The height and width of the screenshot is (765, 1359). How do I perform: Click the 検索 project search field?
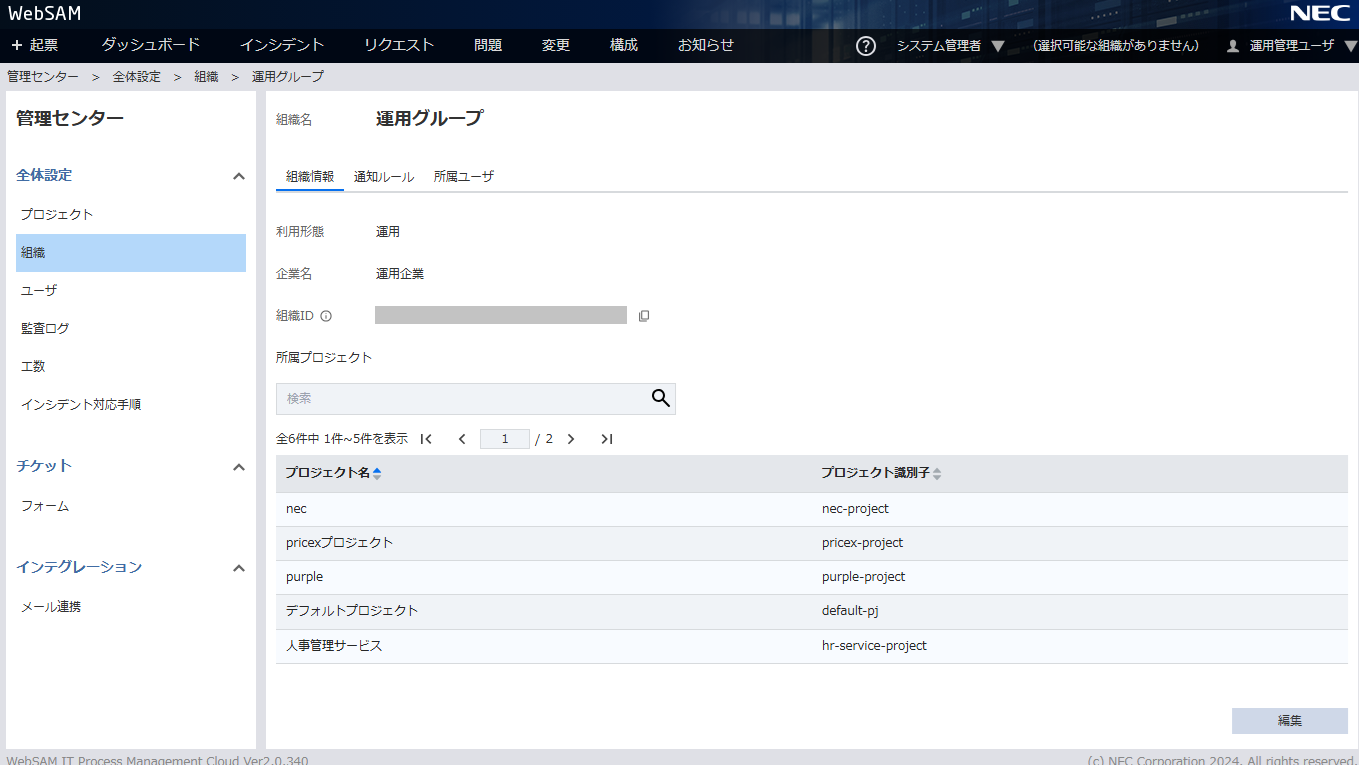(x=460, y=398)
